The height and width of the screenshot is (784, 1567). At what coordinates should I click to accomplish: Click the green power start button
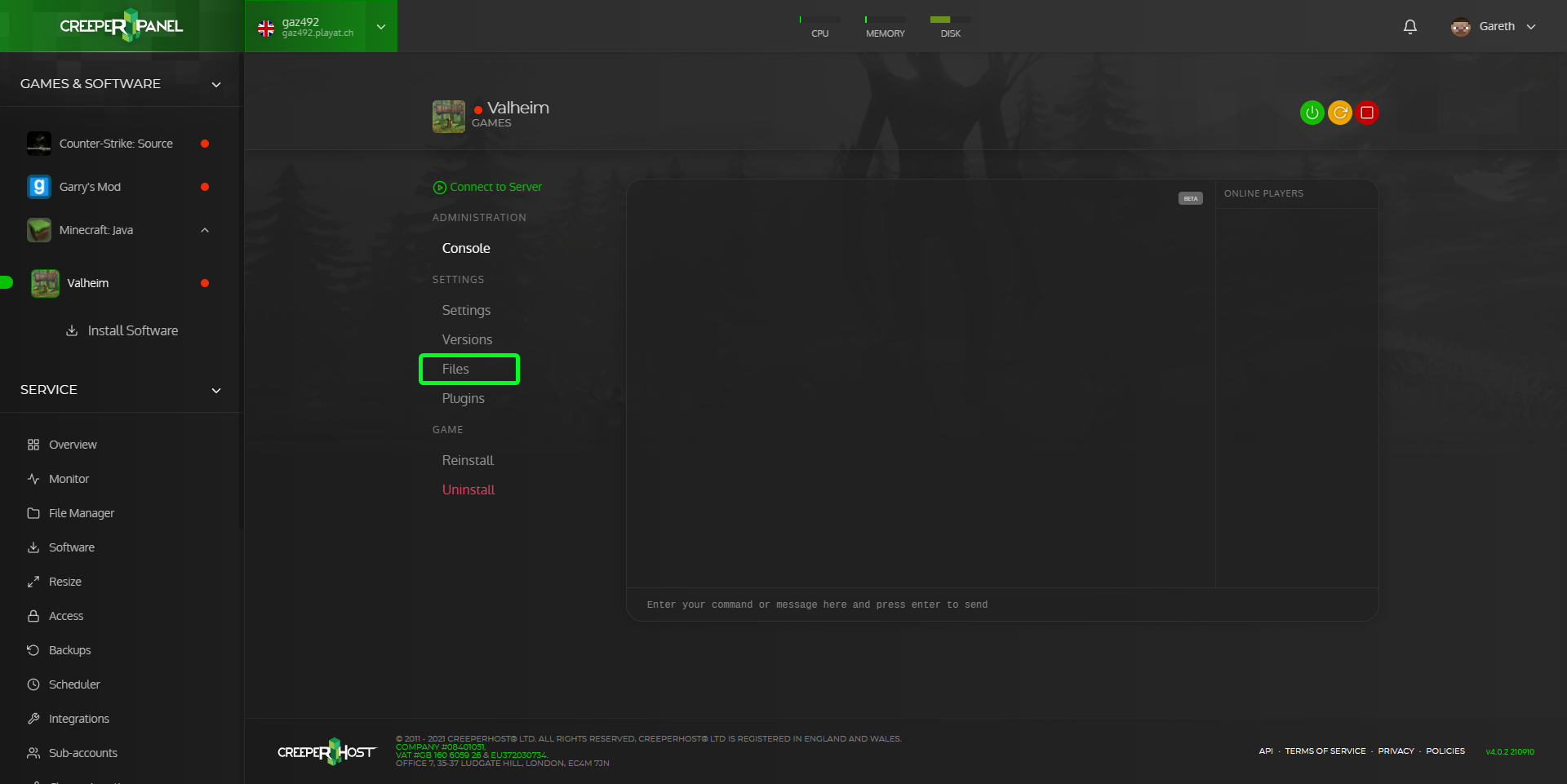pyautogui.click(x=1312, y=113)
